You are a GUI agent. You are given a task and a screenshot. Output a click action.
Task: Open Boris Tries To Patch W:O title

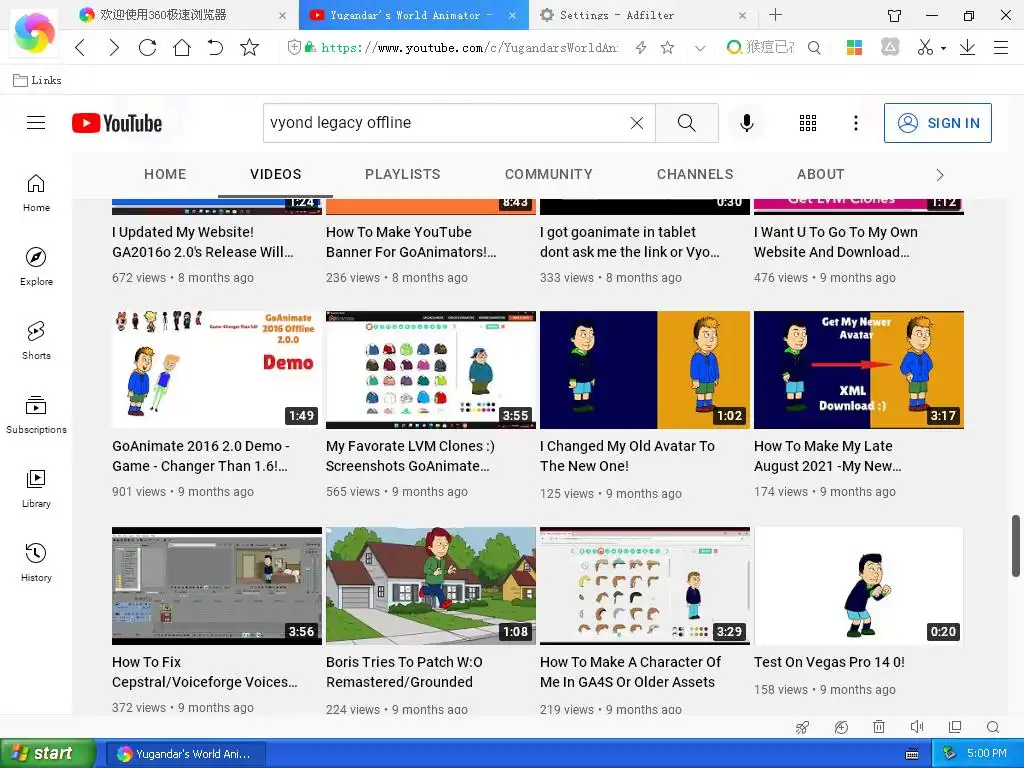(x=404, y=671)
